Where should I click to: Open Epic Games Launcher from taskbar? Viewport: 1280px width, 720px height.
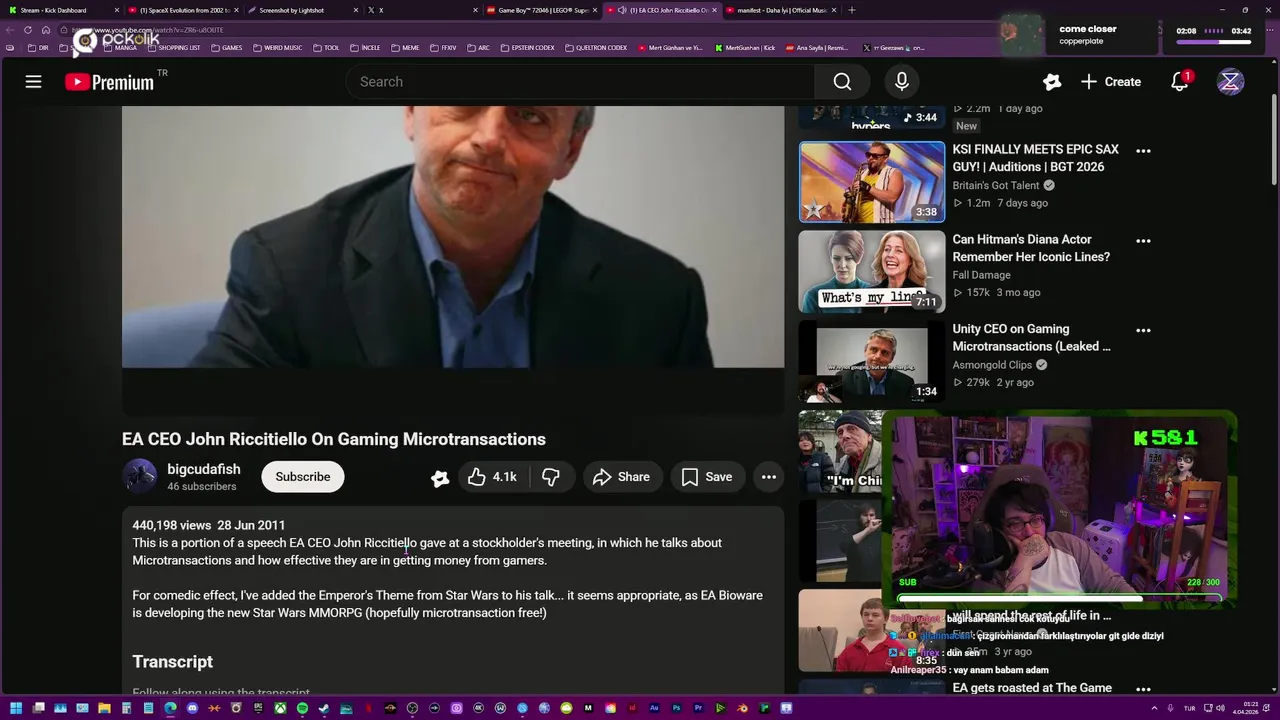click(x=258, y=708)
